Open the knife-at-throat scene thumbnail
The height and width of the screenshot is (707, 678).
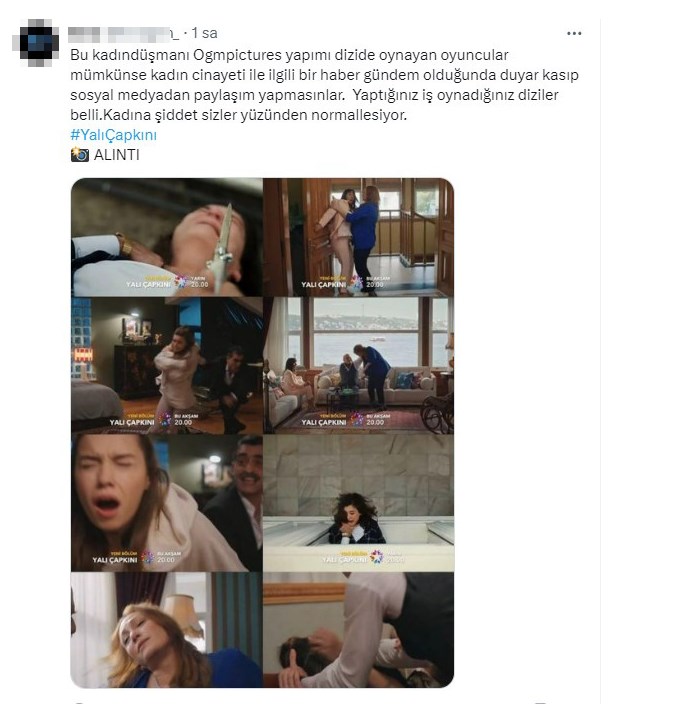pyautogui.click(x=167, y=237)
